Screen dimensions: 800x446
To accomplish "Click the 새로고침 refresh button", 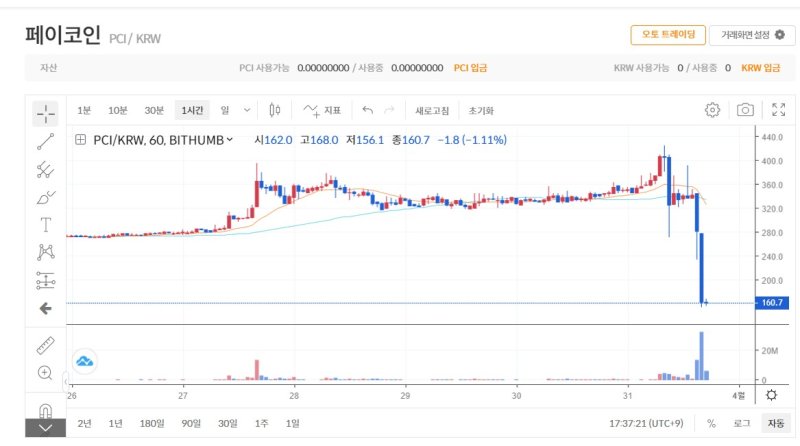I will pos(432,111).
